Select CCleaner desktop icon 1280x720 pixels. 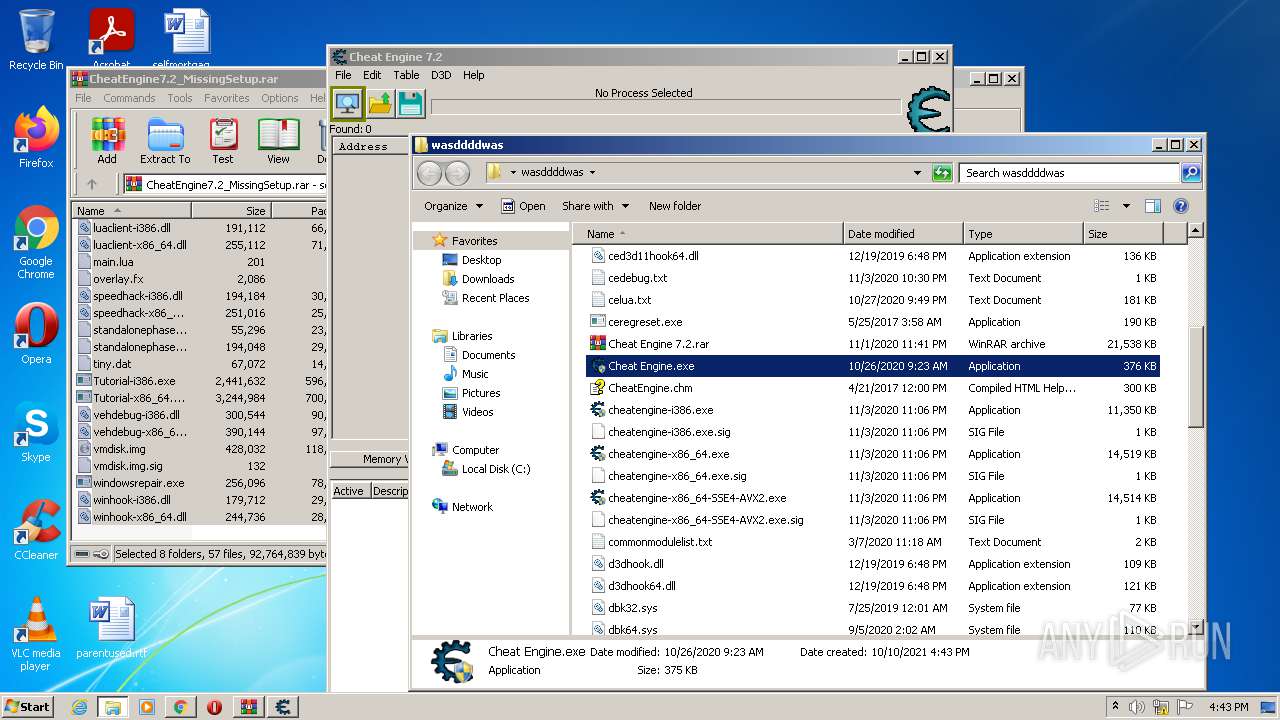point(35,530)
